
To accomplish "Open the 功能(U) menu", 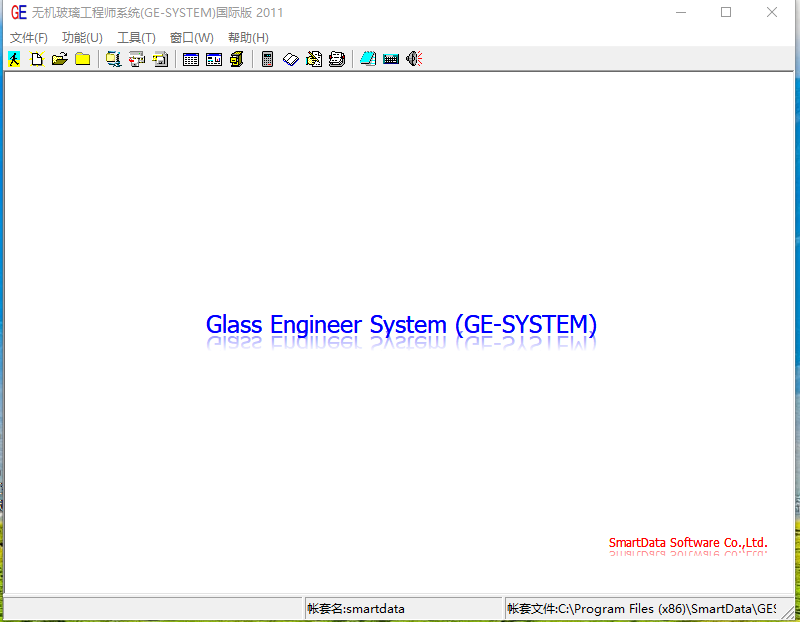I will [x=82, y=38].
